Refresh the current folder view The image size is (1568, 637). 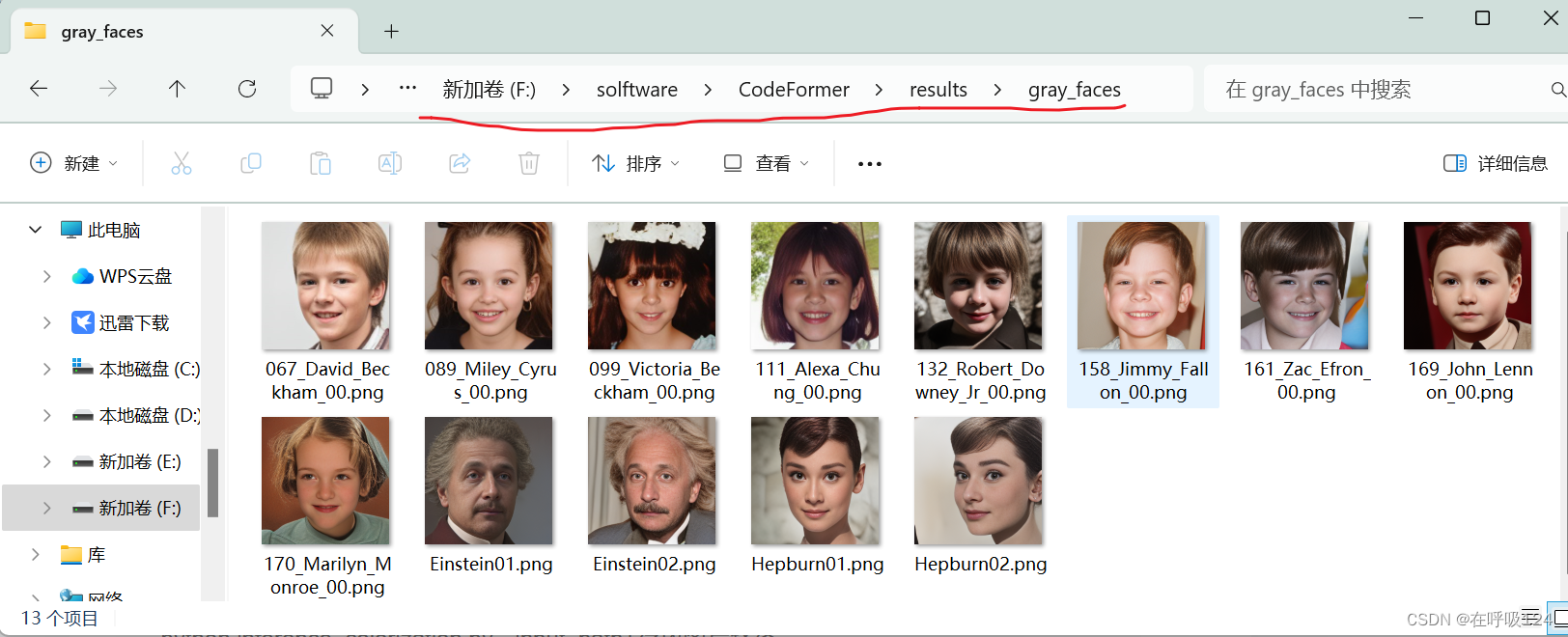coord(247,89)
